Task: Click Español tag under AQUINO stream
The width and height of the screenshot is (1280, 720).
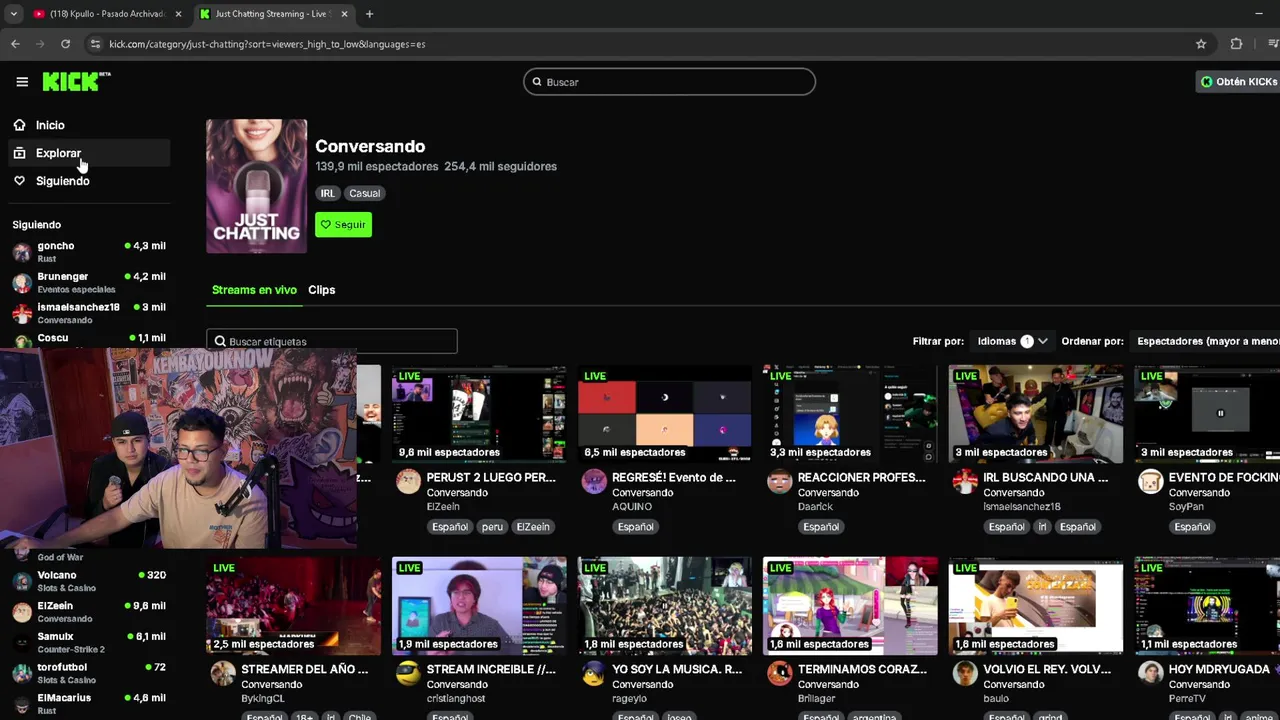Action: (635, 527)
